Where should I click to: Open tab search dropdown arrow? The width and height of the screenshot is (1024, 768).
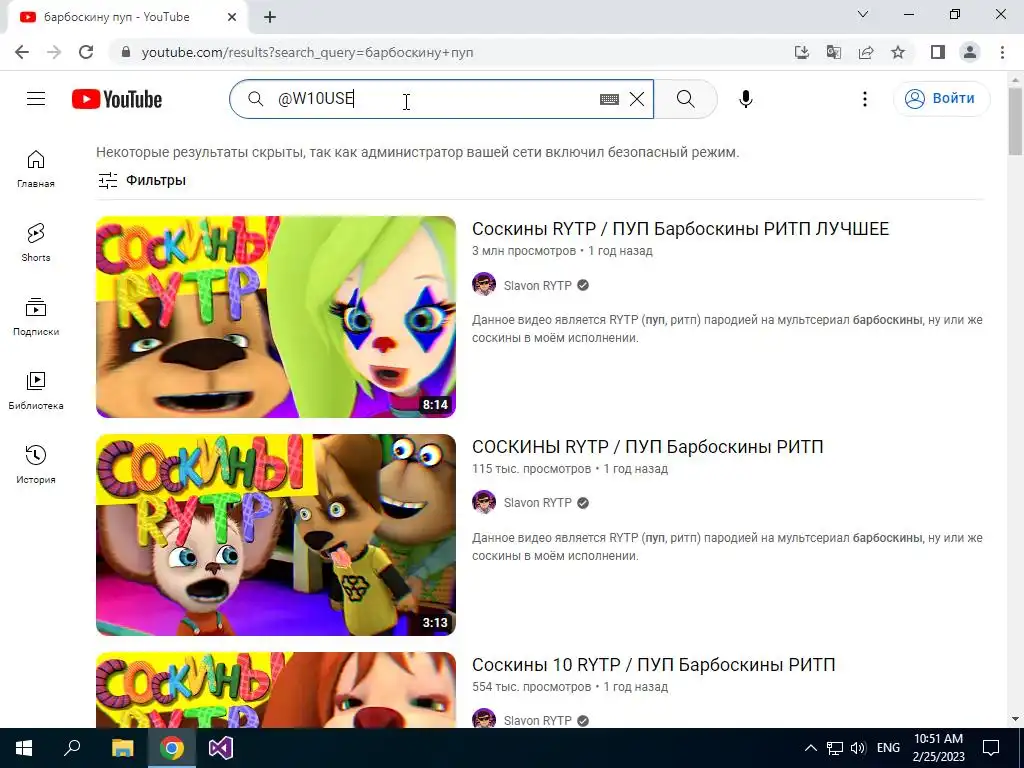(863, 14)
